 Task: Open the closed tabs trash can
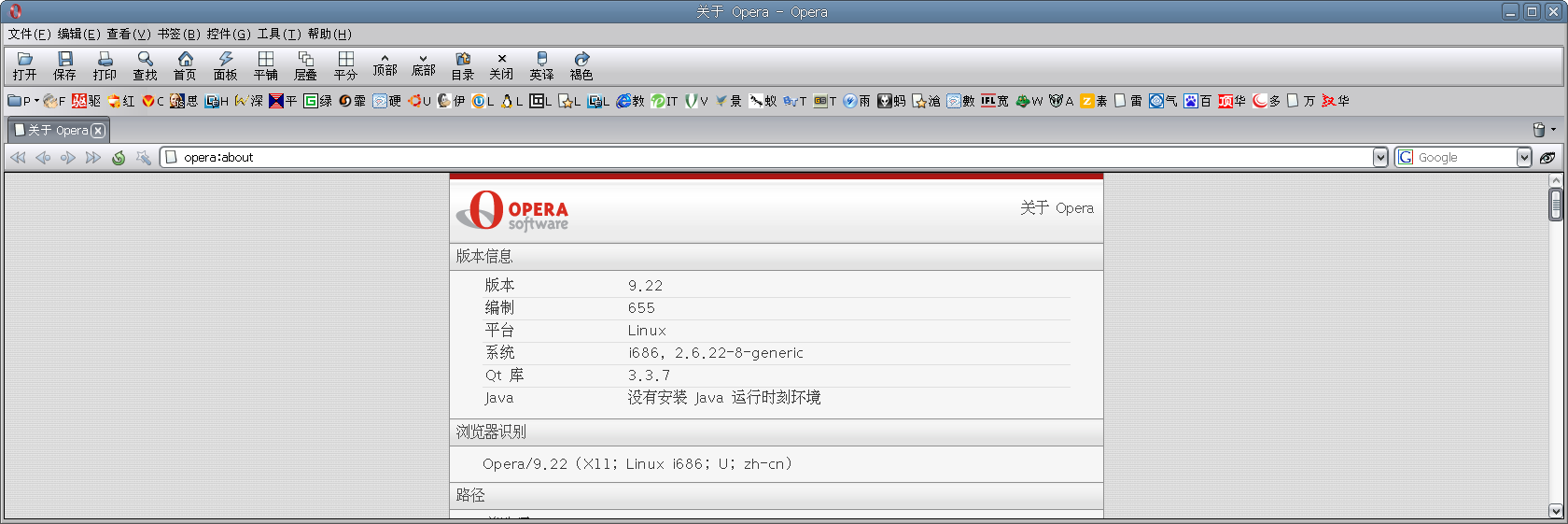[x=1539, y=130]
